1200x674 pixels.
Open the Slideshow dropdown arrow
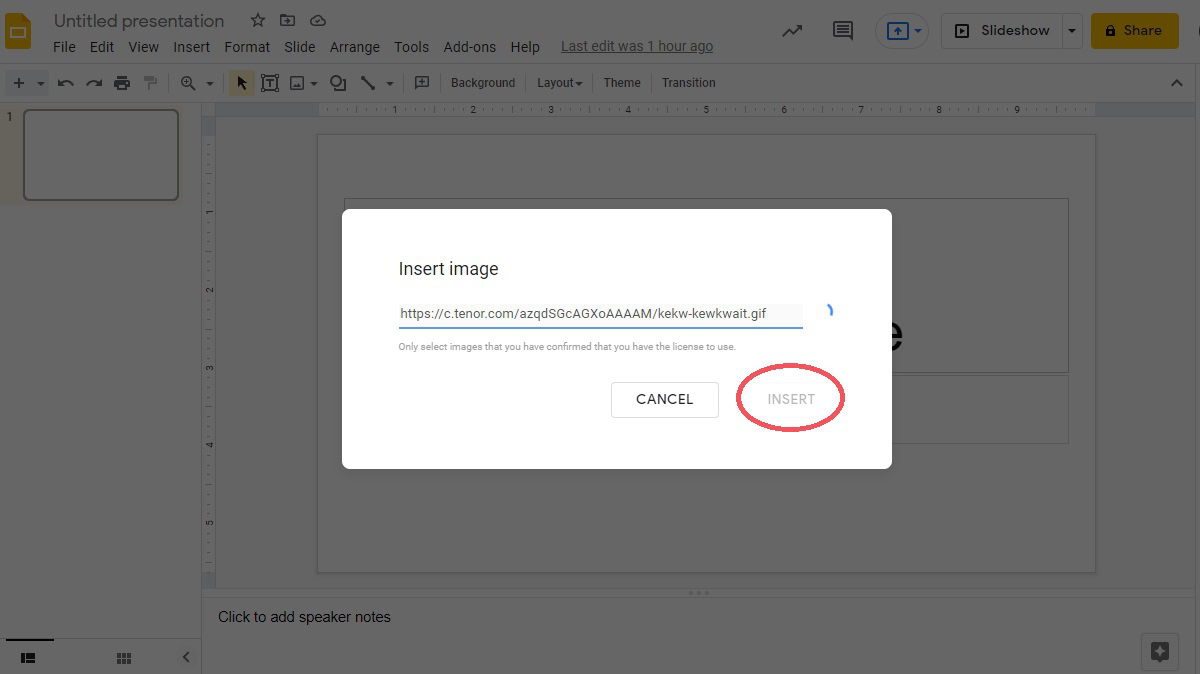click(x=1072, y=31)
